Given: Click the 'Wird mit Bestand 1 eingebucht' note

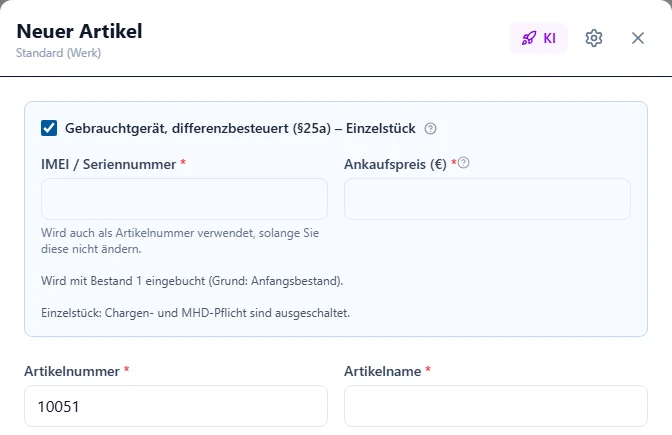Looking at the screenshot, I should (192, 281).
